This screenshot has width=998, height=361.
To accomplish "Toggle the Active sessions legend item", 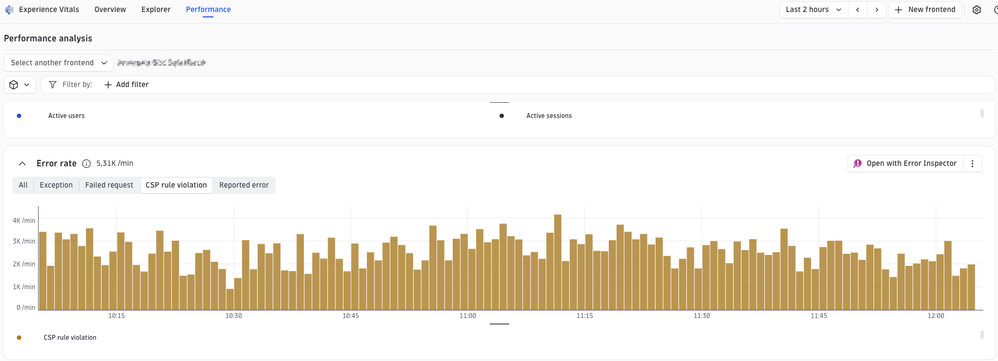I will coord(549,116).
